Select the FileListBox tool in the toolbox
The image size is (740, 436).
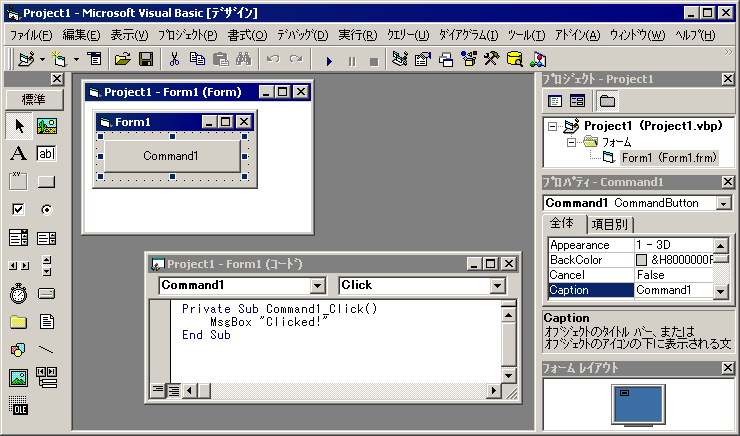[x=47, y=322]
